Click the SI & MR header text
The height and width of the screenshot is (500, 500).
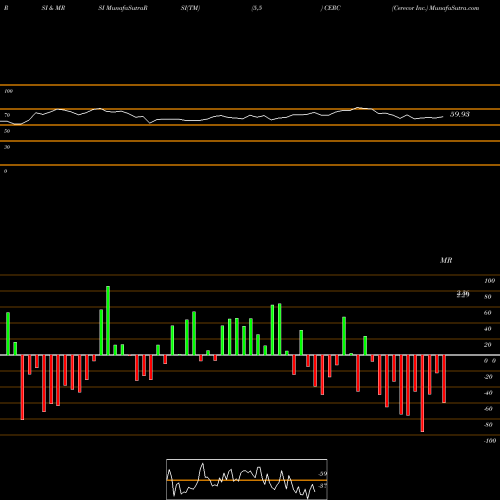coord(53,8)
